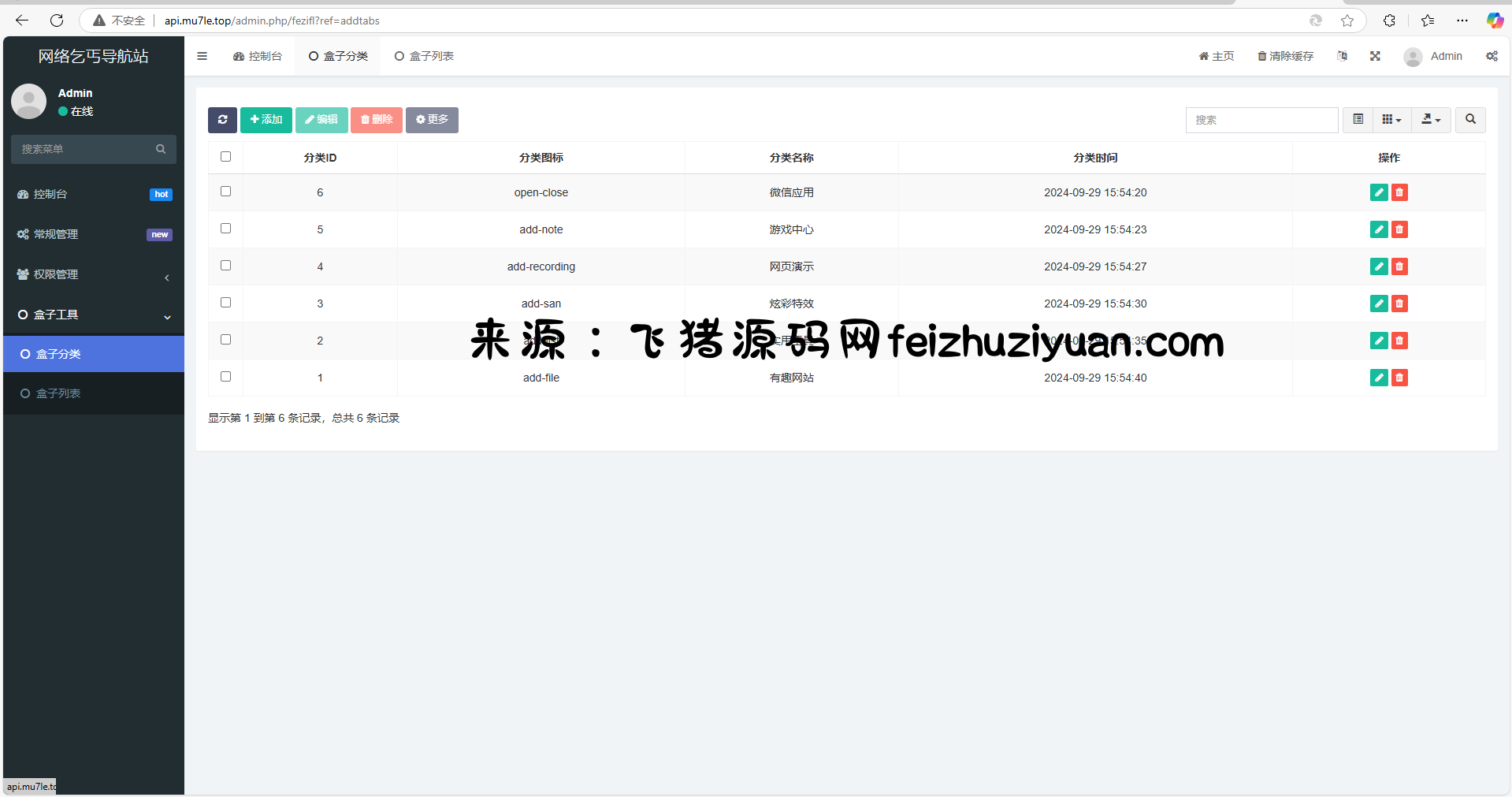
Task: Open 盒子列表 in the sidebar menu
Action: click(x=58, y=393)
